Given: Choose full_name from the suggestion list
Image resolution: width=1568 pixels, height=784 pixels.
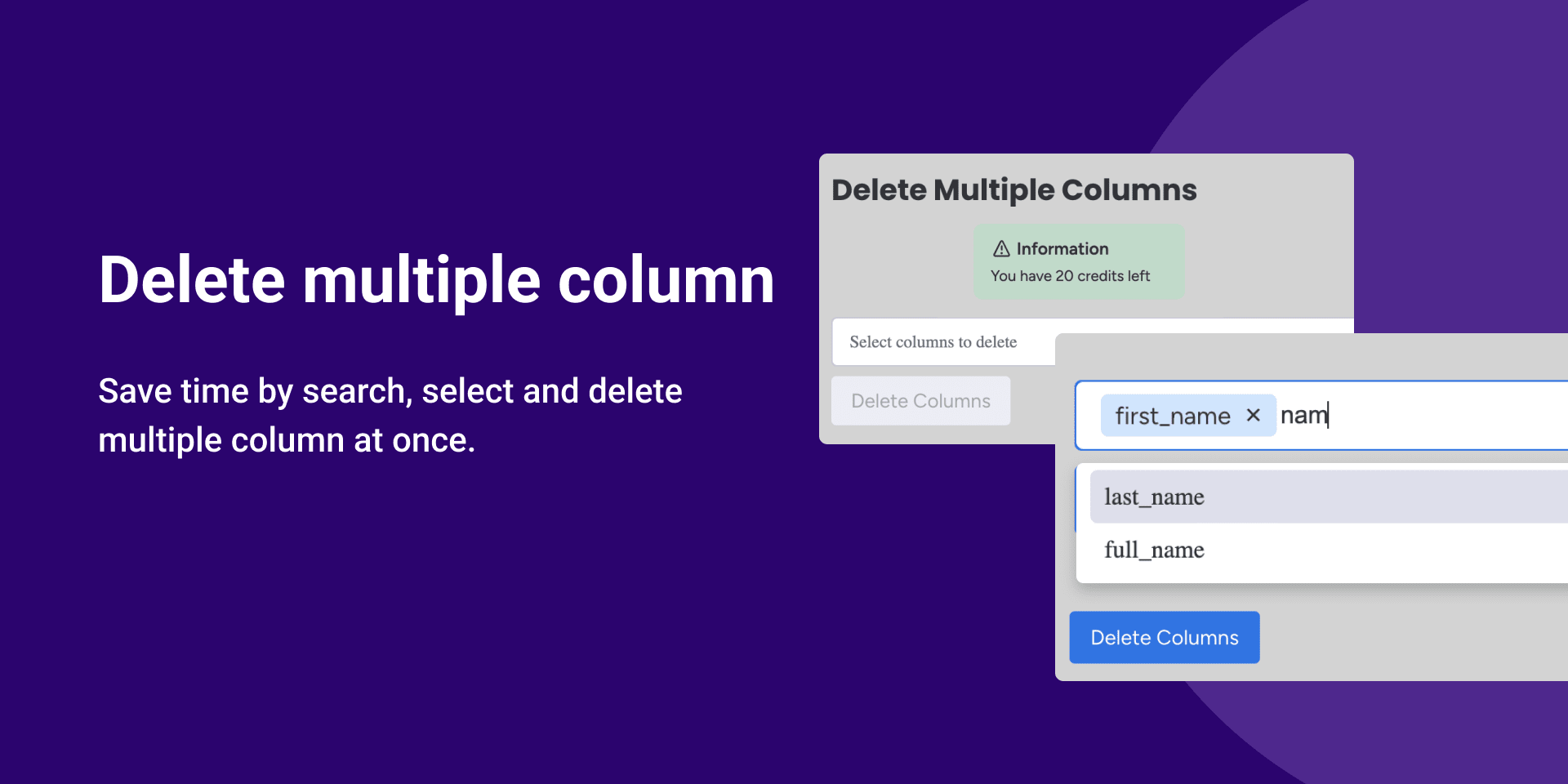Looking at the screenshot, I should 1329,550.
